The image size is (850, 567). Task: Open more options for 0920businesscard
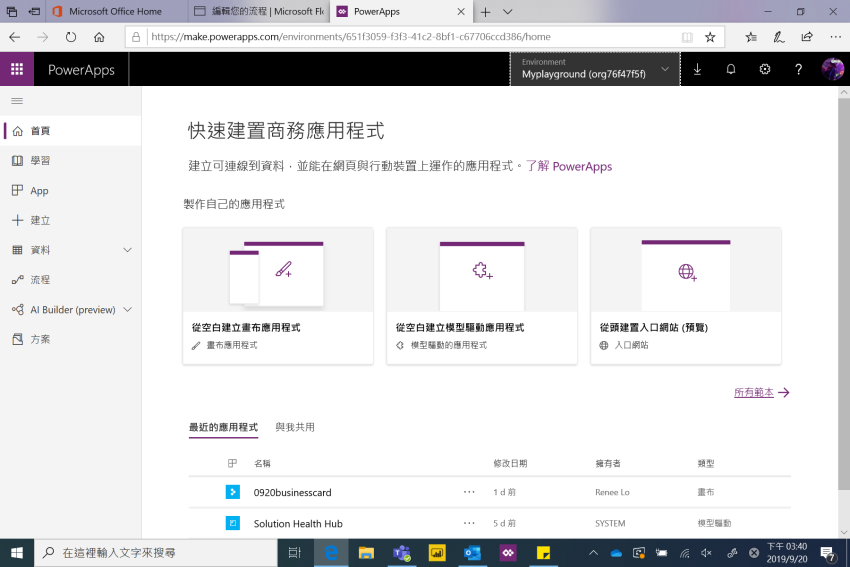tap(469, 492)
